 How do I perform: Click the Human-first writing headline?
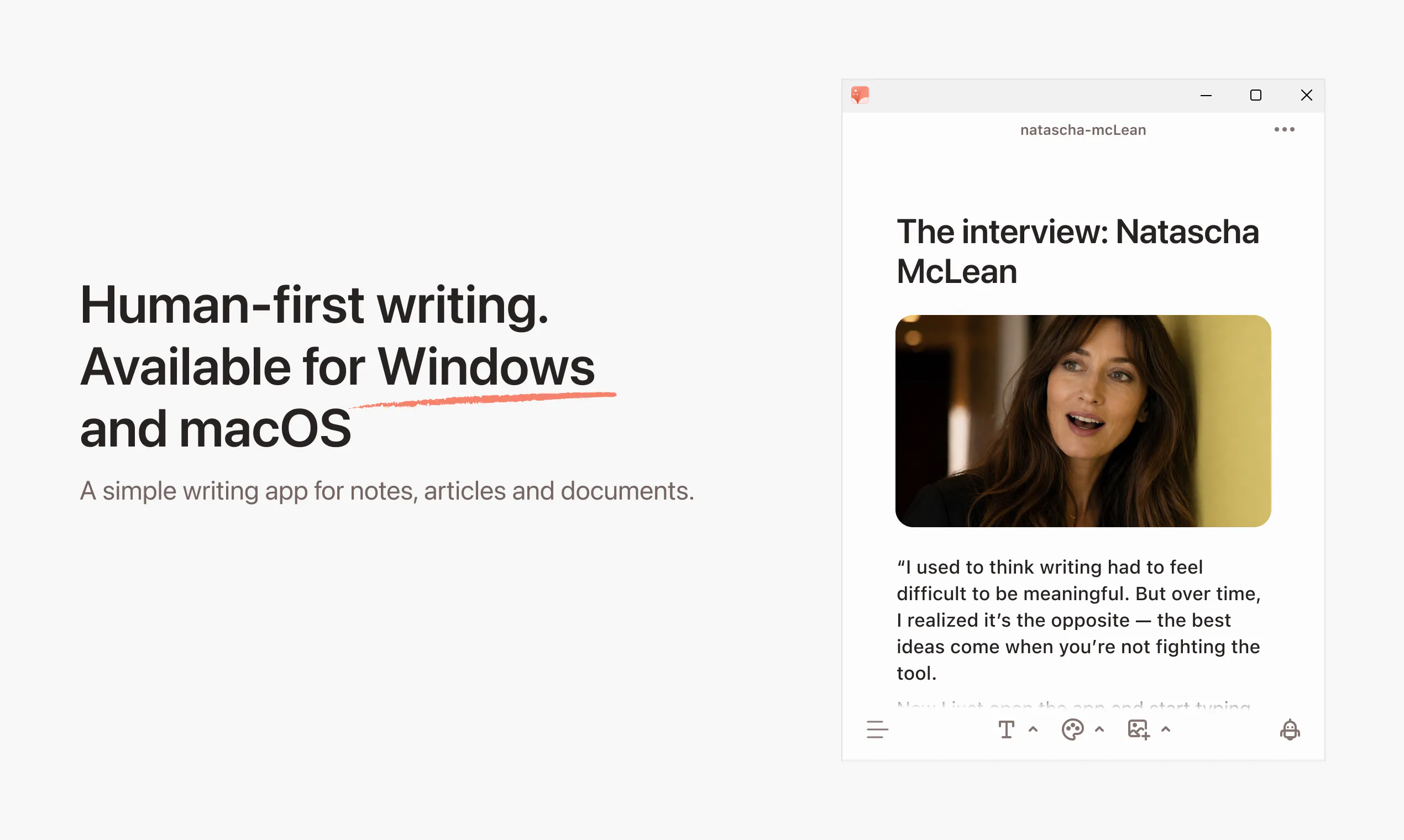(x=337, y=367)
